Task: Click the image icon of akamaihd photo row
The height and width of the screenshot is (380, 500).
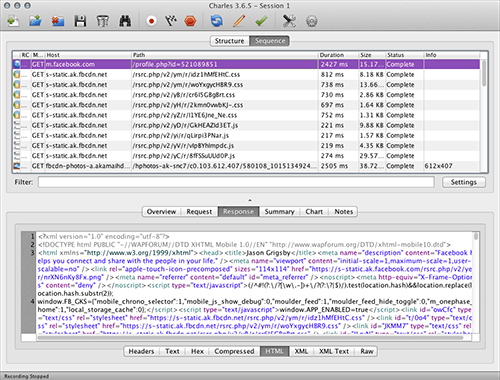Action: pos(17,166)
